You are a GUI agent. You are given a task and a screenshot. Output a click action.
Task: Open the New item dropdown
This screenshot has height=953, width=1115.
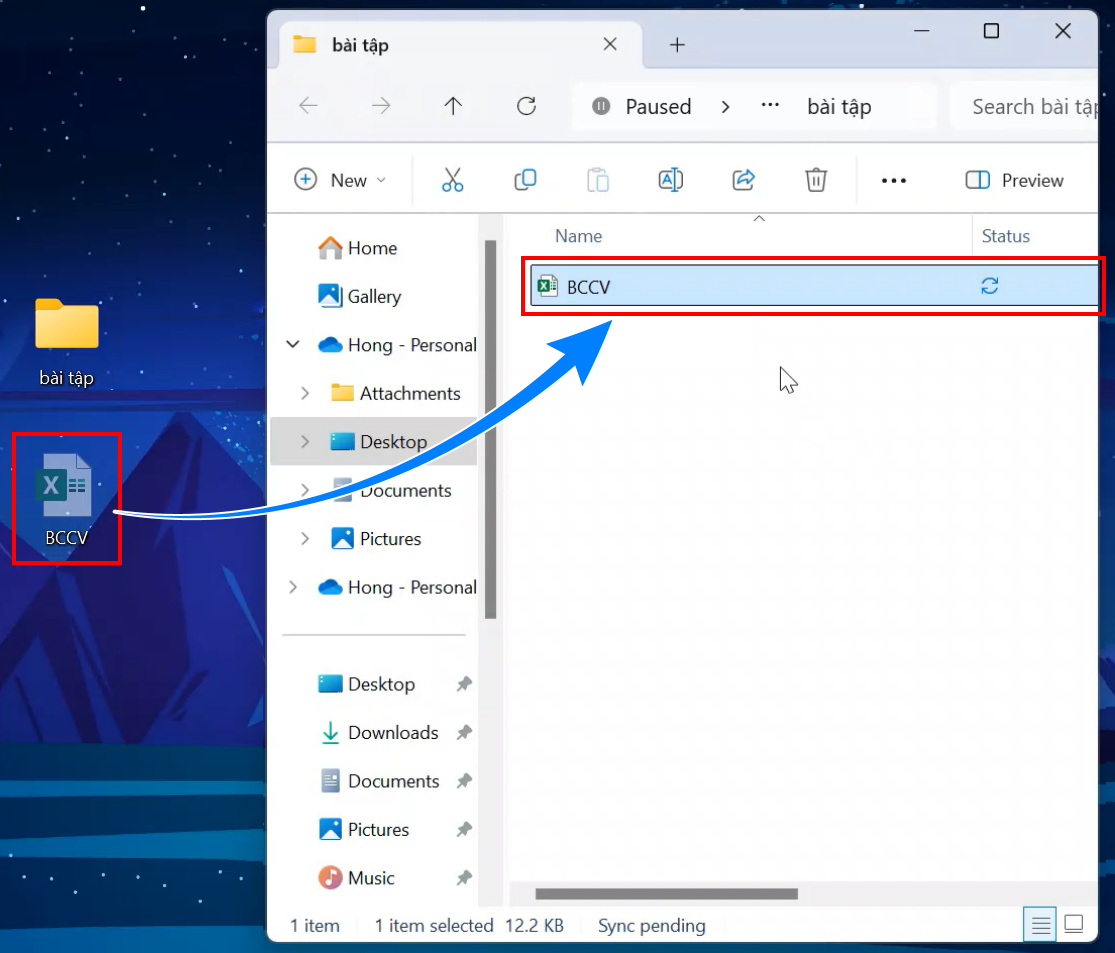point(340,180)
